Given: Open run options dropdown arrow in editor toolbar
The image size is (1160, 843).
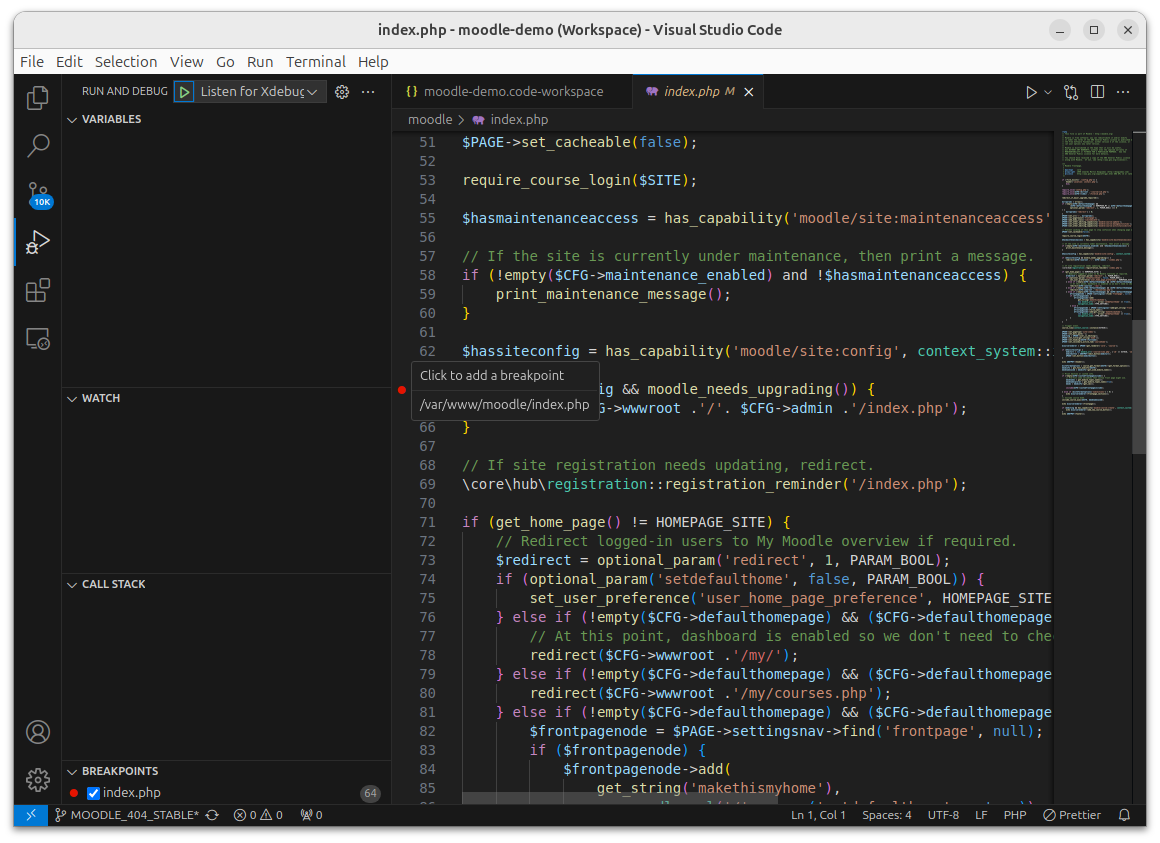Looking at the screenshot, I should click(1048, 92).
